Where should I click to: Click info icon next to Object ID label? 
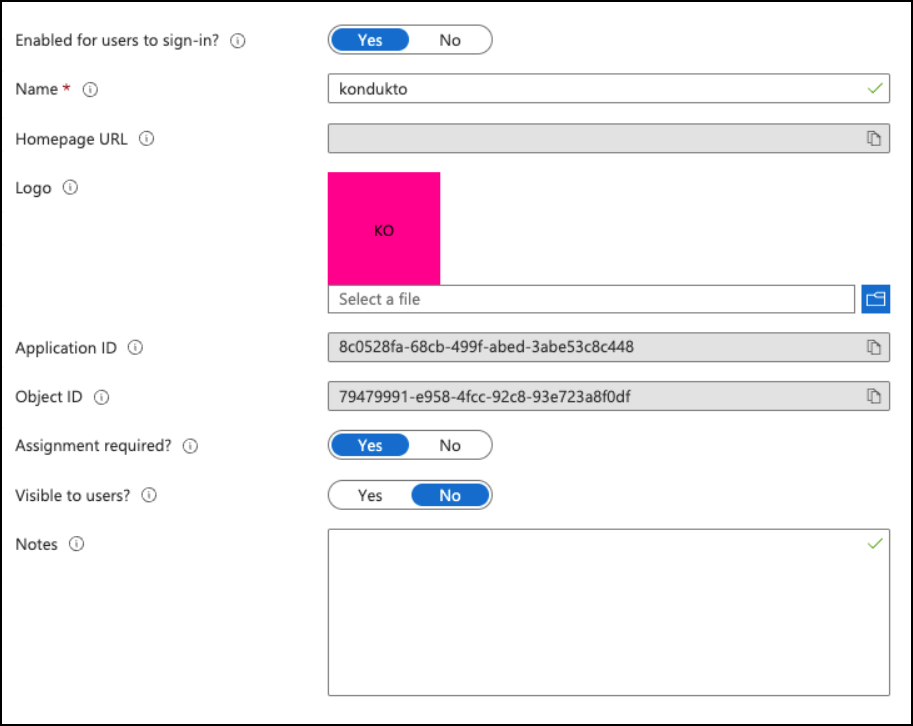(101, 397)
